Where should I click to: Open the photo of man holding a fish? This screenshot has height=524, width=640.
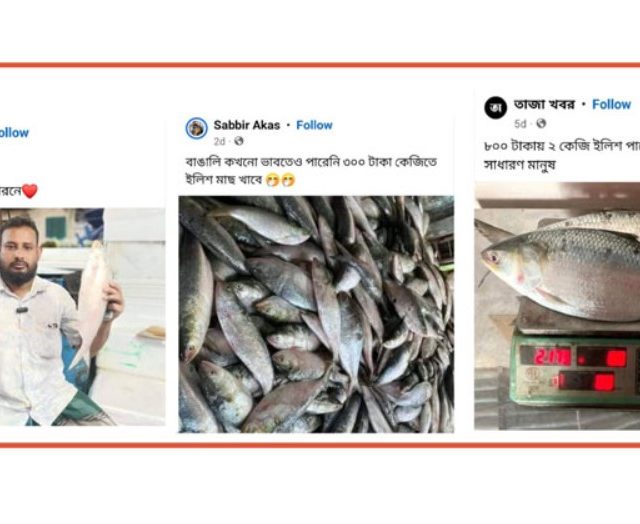[x=82, y=317]
